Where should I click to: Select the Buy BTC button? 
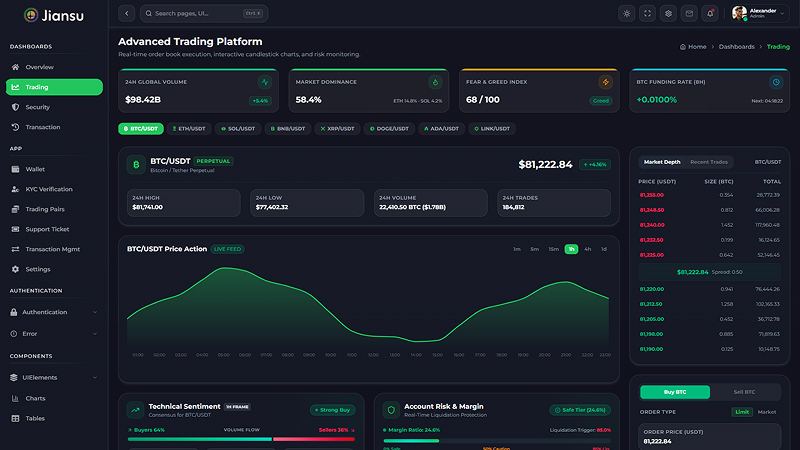tap(674, 392)
